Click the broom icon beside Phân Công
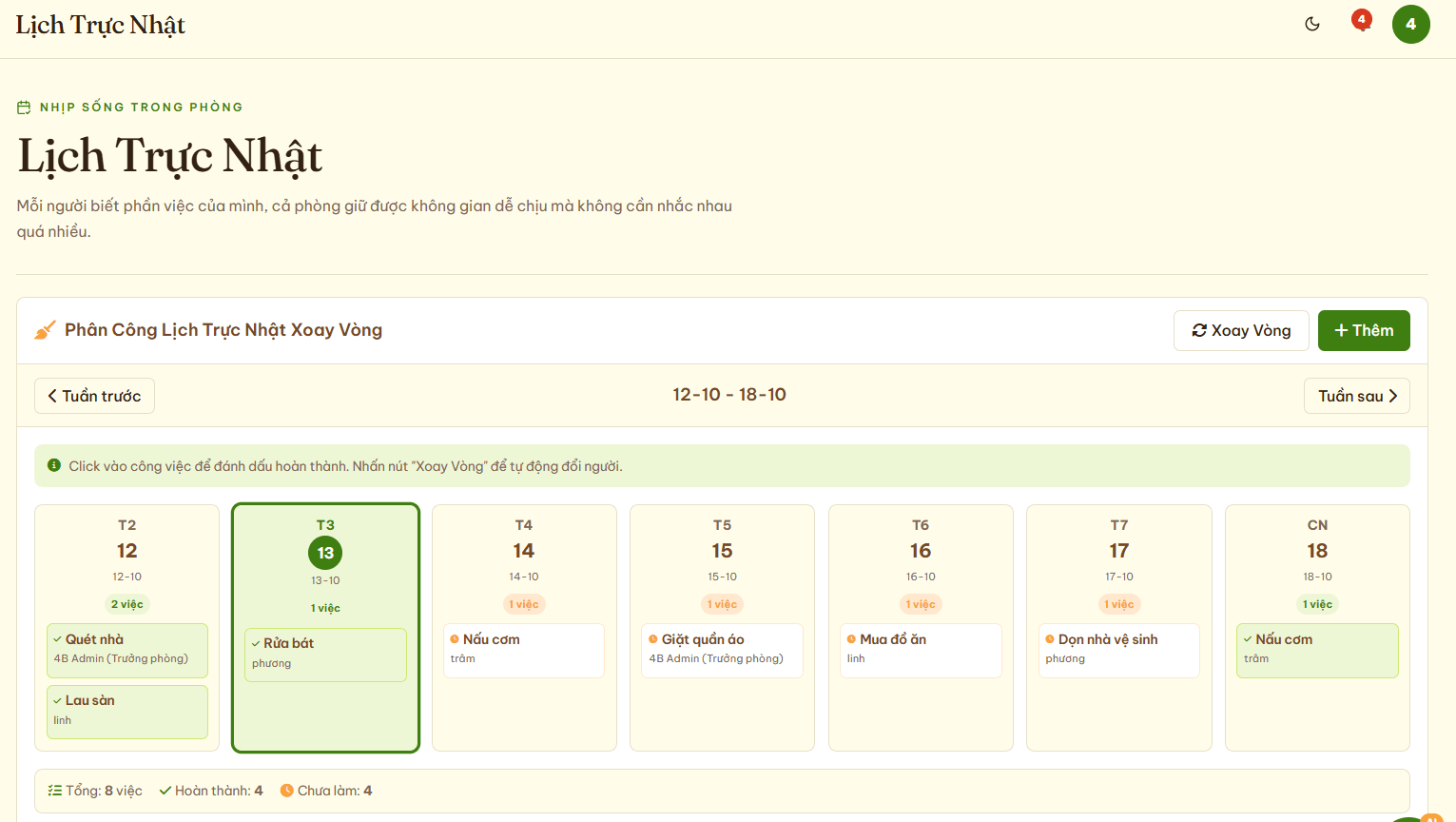1456x822 pixels. click(x=45, y=330)
